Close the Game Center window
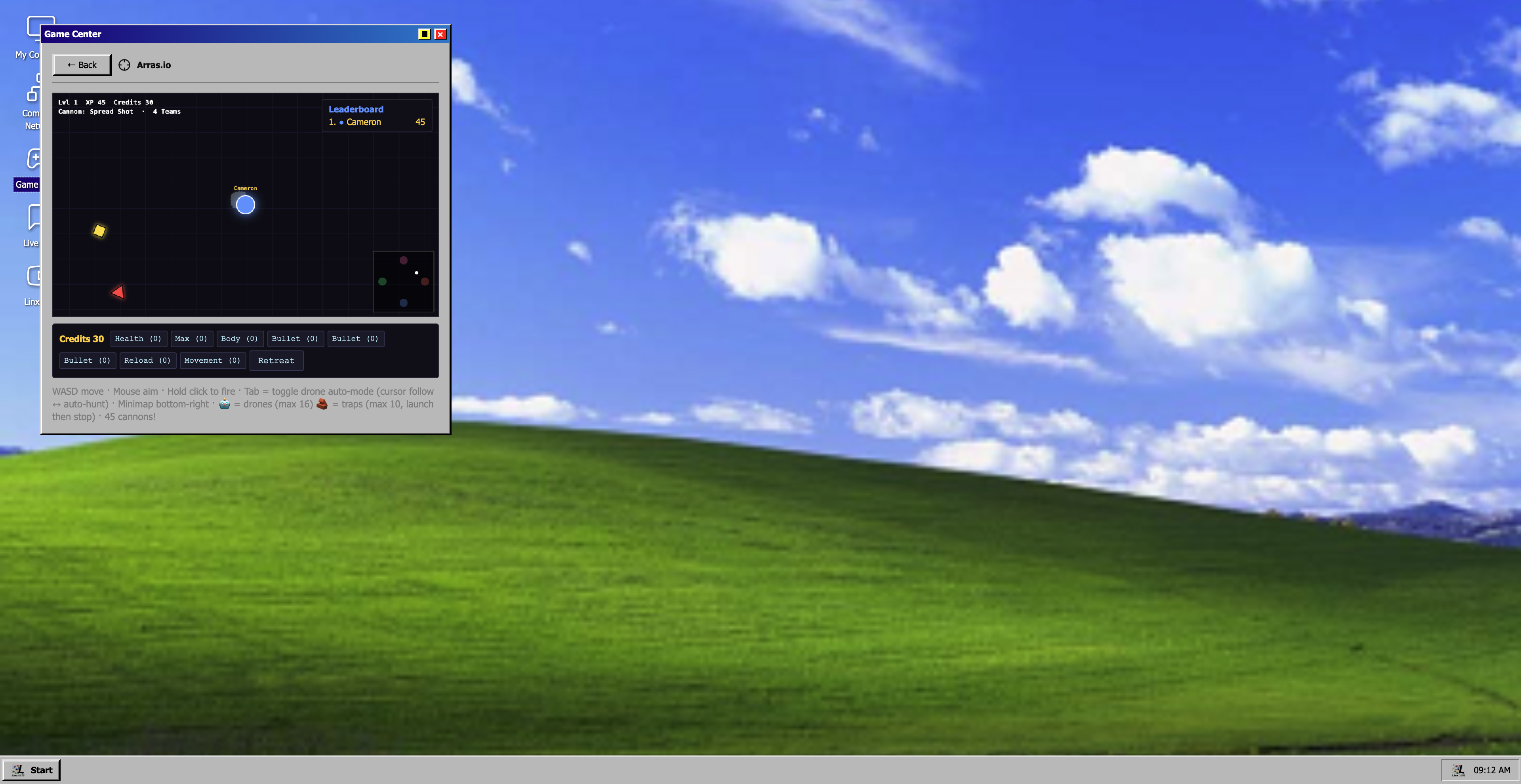This screenshot has height=784, width=1521. pyautogui.click(x=440, y=34)
